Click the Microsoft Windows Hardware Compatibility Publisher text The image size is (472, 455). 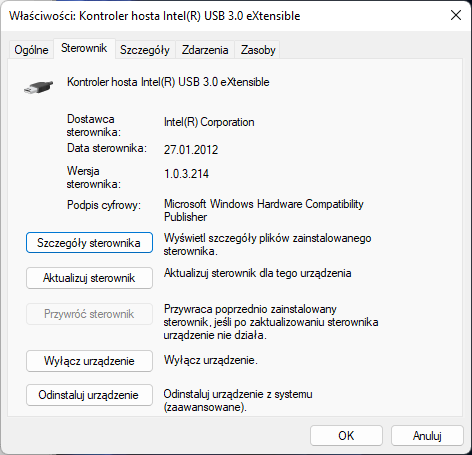(264, 210)
